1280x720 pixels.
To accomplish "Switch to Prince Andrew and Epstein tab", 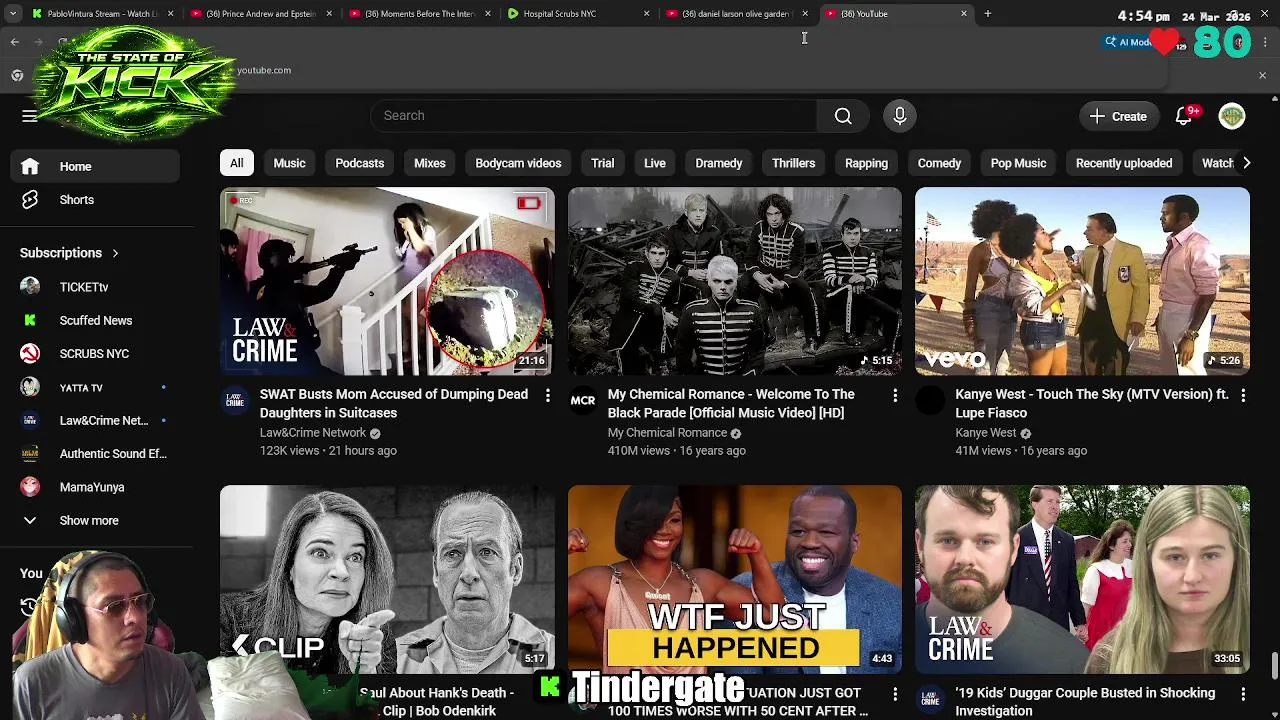I will point(260,14).
